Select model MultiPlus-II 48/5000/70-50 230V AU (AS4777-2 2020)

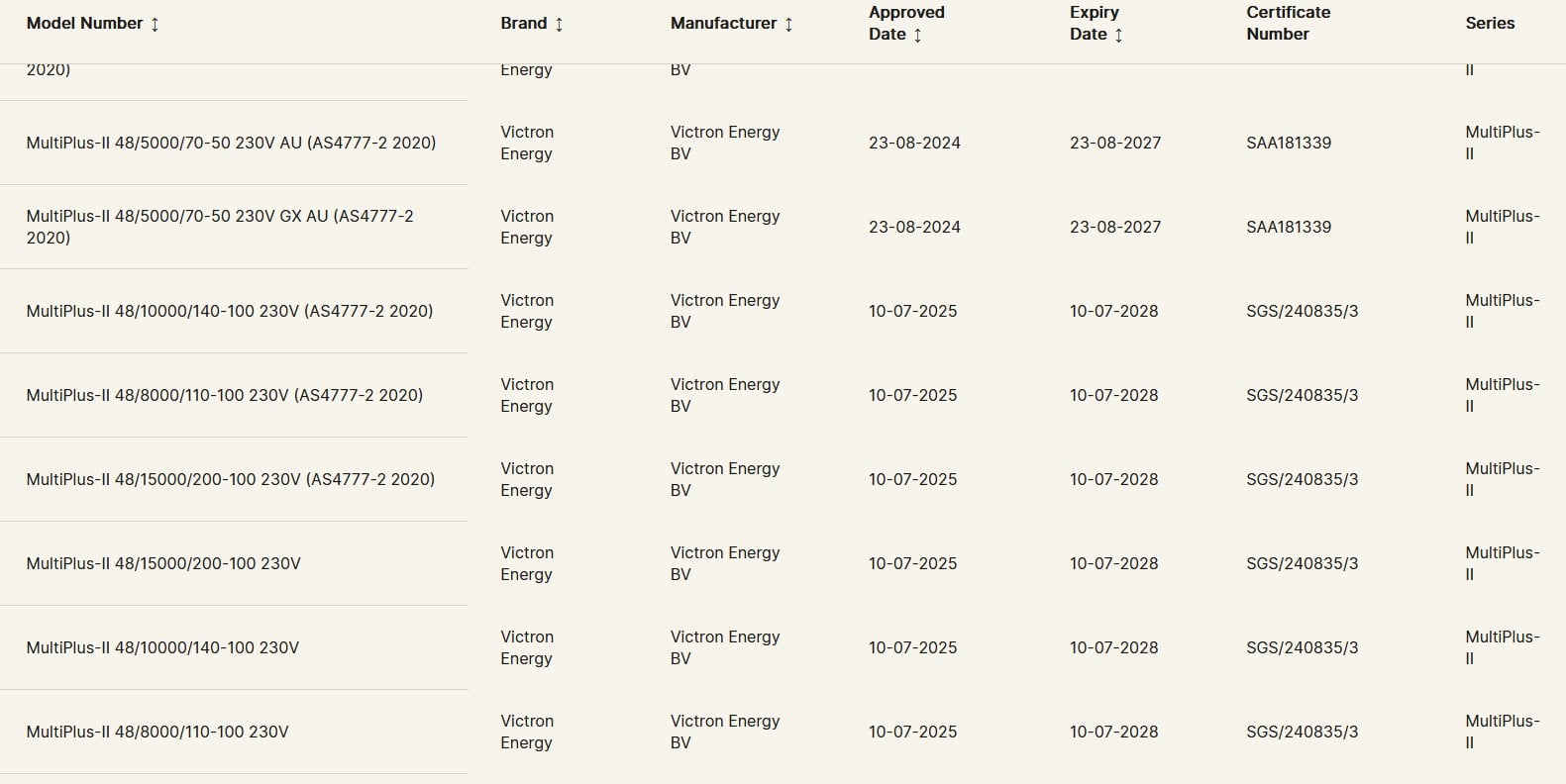click(x=231, y=143)
